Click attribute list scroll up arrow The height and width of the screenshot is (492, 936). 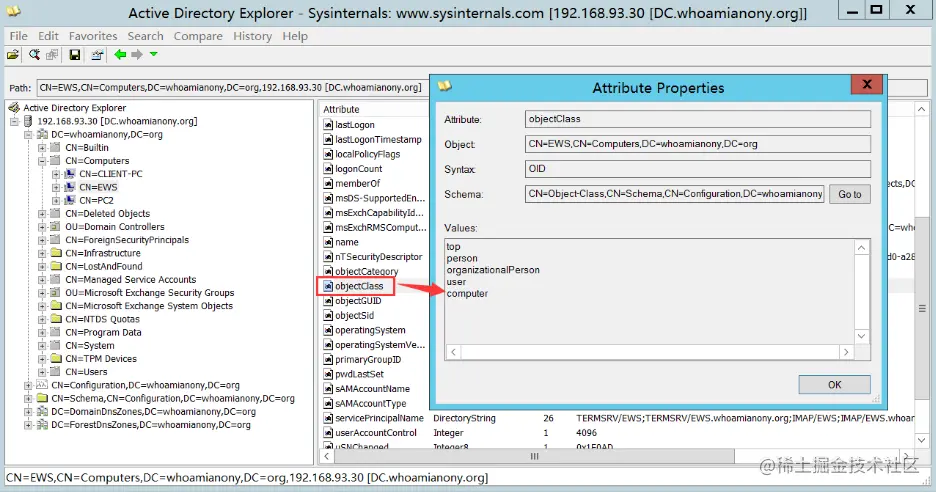(x=922, y=109)
